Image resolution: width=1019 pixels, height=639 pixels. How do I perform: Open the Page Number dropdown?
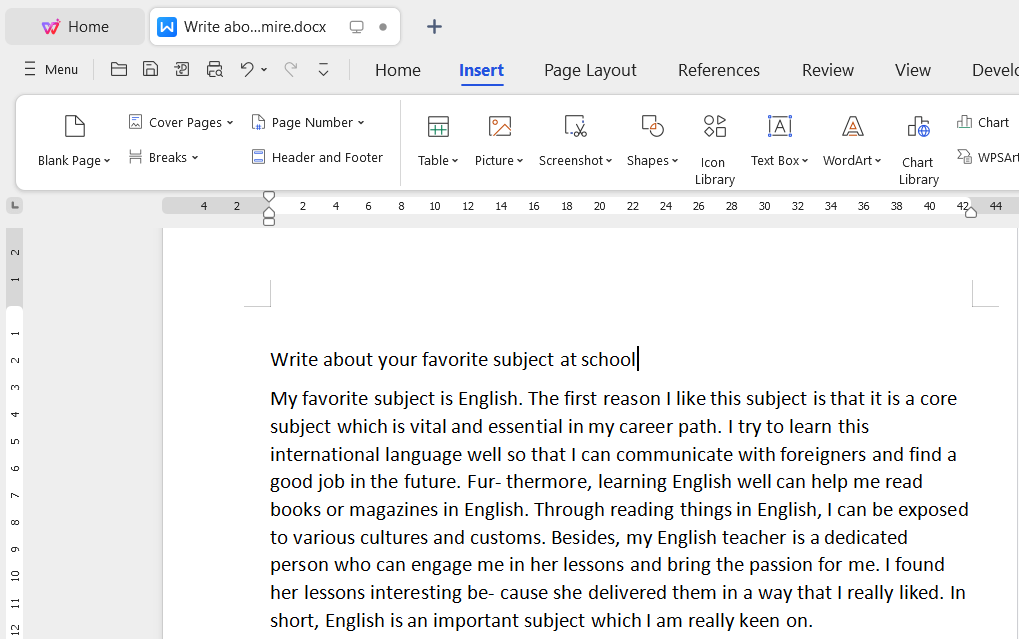click(307, 122)
